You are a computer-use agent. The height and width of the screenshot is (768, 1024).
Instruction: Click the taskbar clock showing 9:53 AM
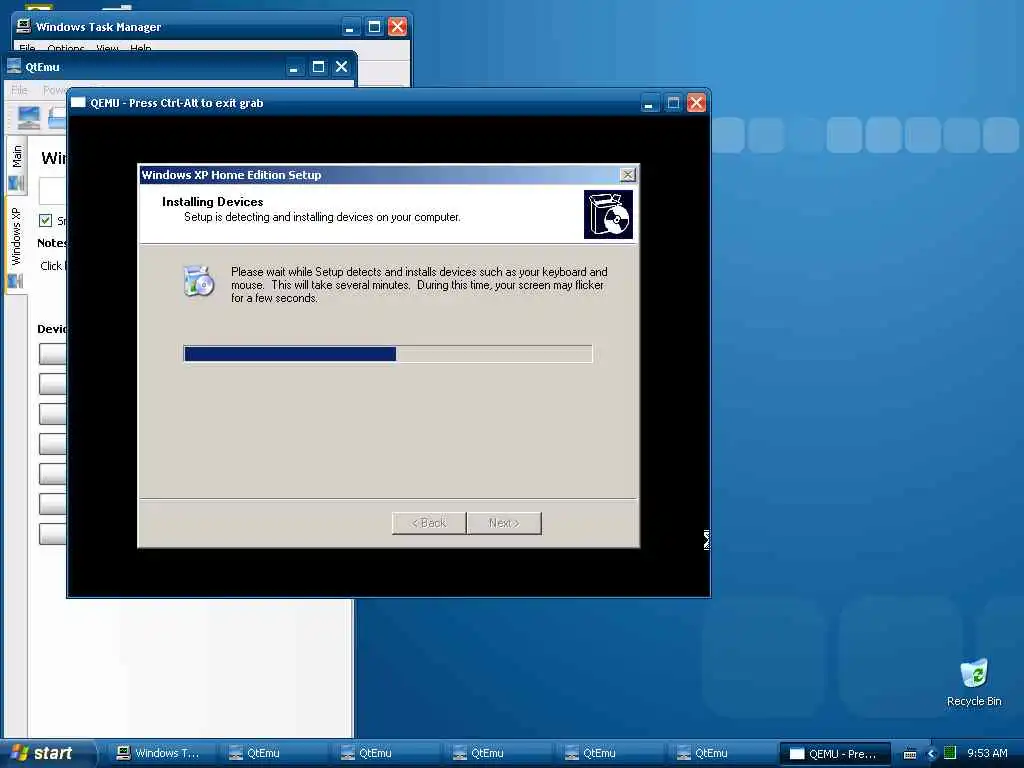987,754
